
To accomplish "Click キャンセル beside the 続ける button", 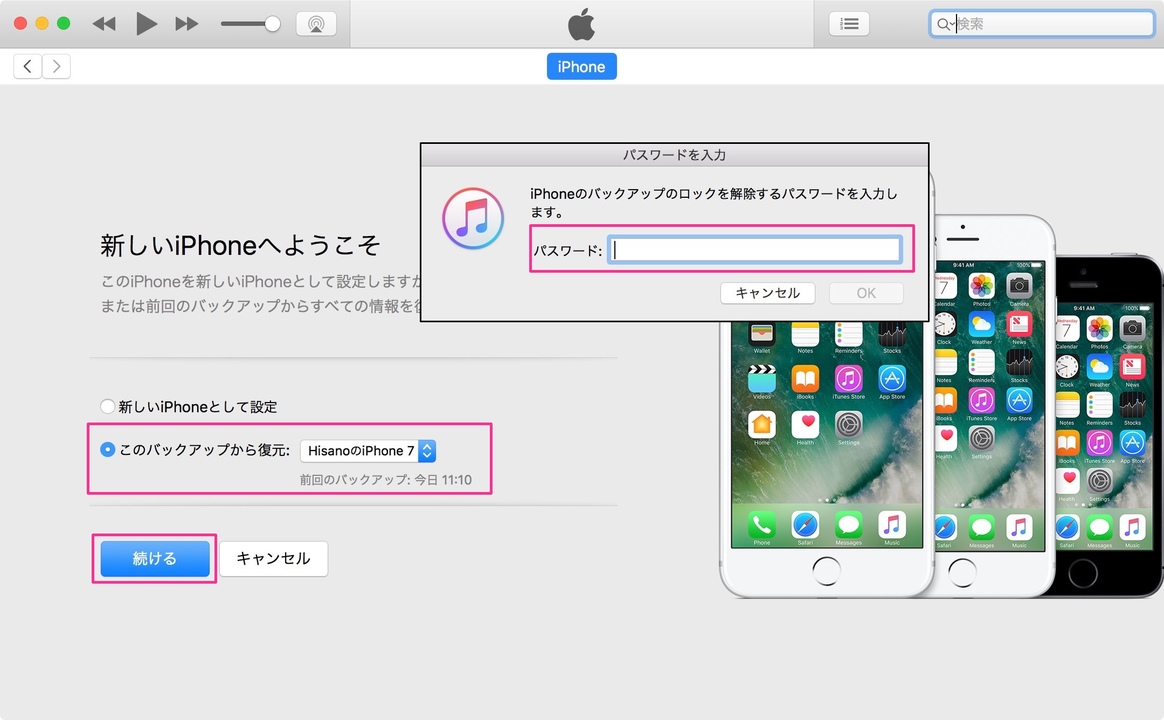I will 273,558.
